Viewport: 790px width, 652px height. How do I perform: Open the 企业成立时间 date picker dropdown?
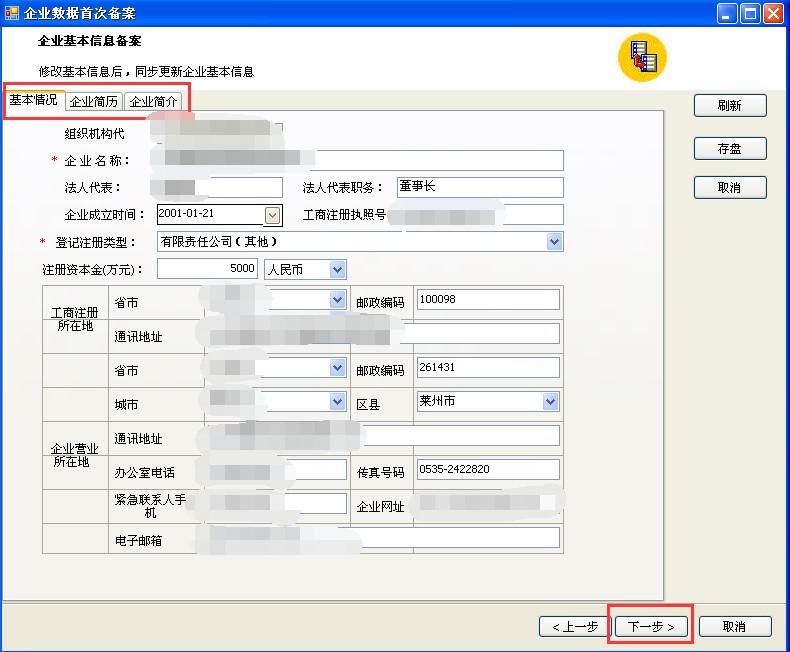[273, 215]
